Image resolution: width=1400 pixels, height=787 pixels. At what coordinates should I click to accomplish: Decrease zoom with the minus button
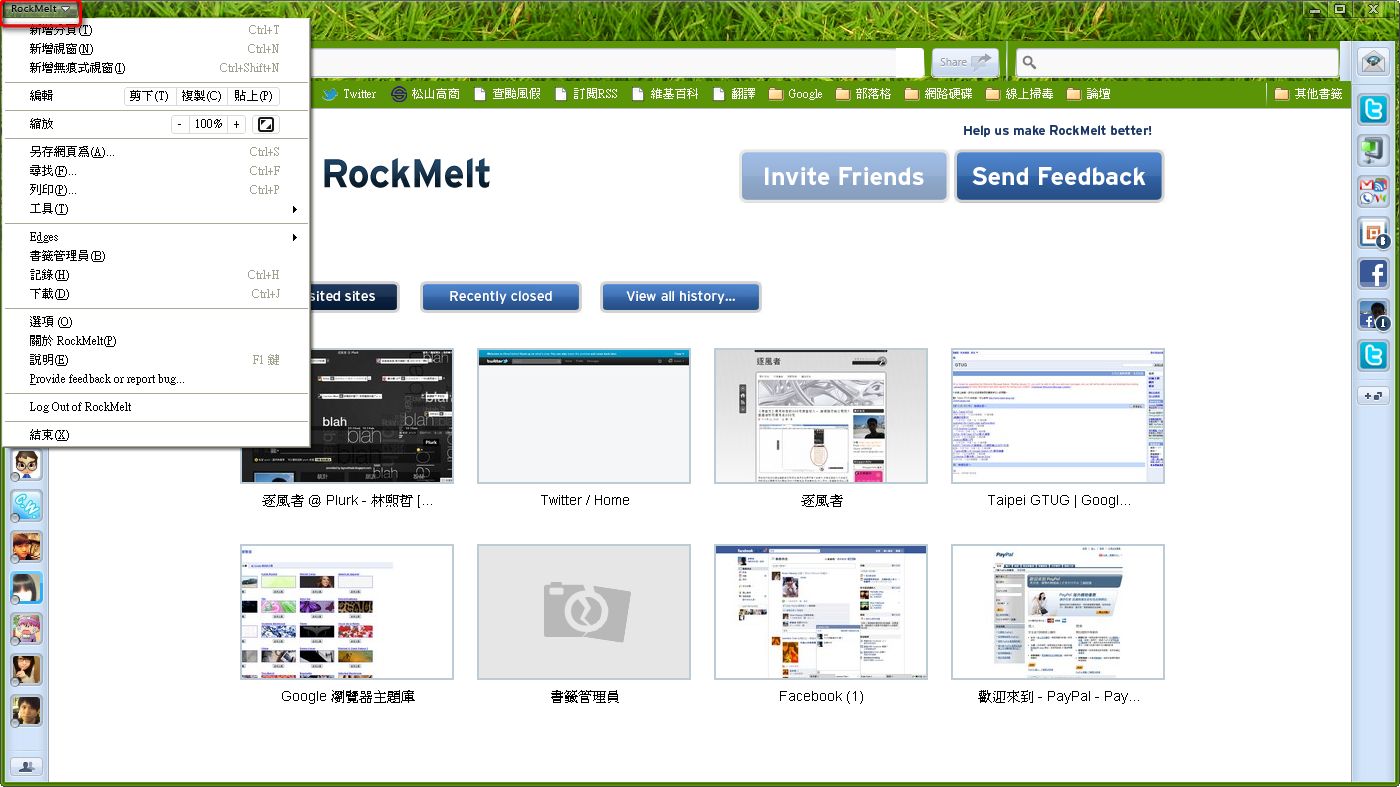pos(180,124)
